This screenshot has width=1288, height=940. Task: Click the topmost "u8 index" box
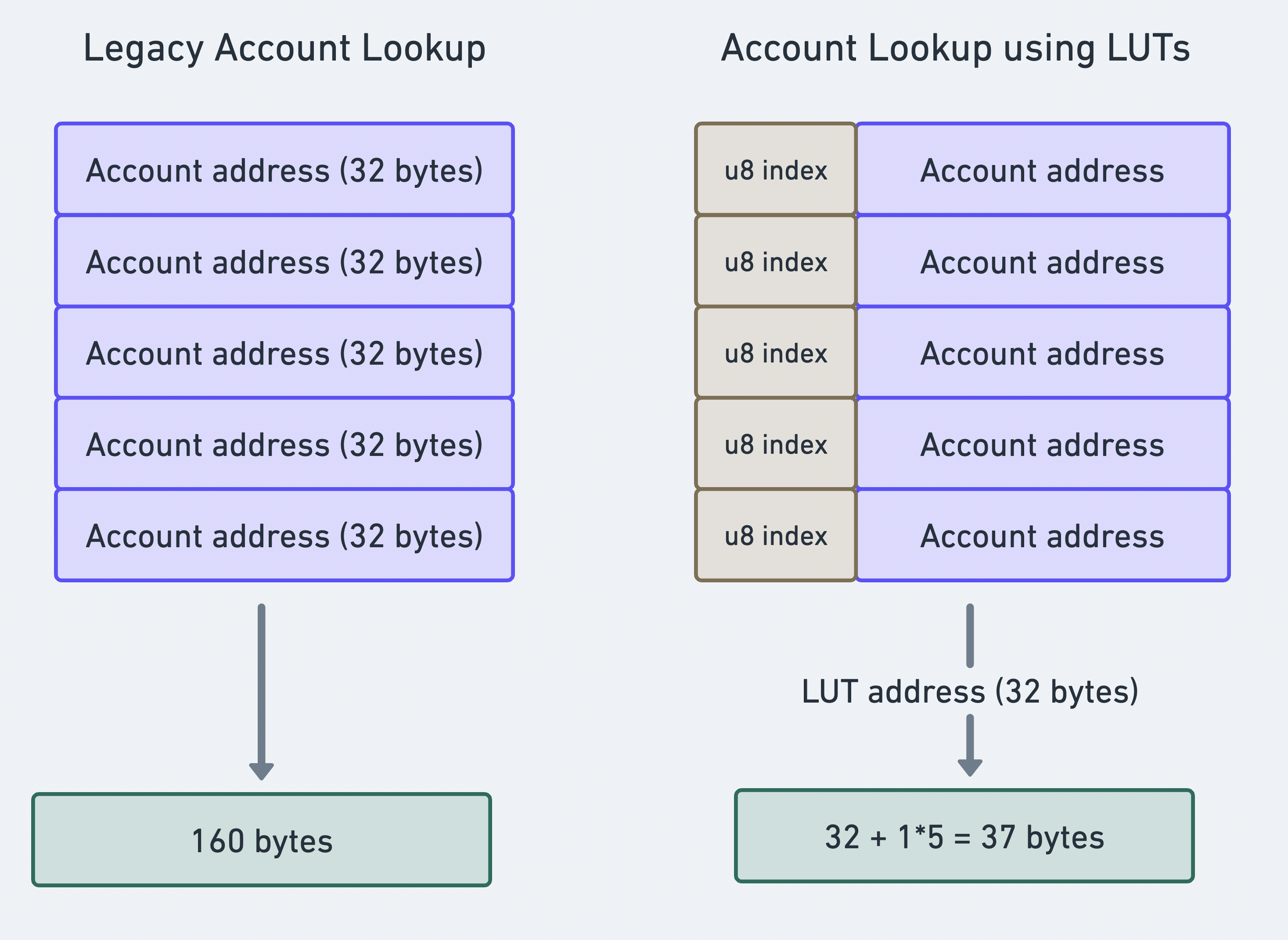pos(775,169)
